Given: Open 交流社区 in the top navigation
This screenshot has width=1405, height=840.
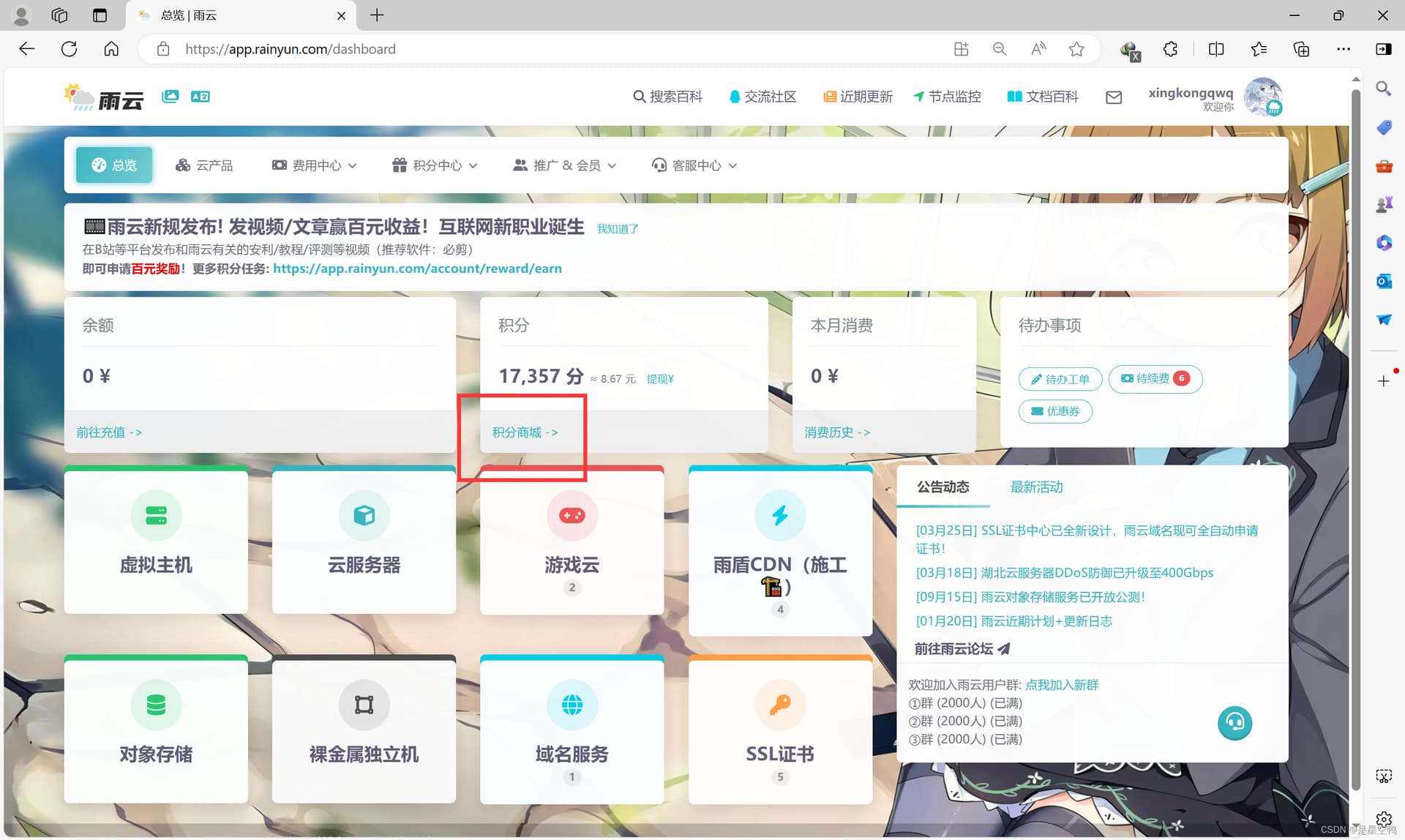Looking at the screenshot, I should click(763, 97).
